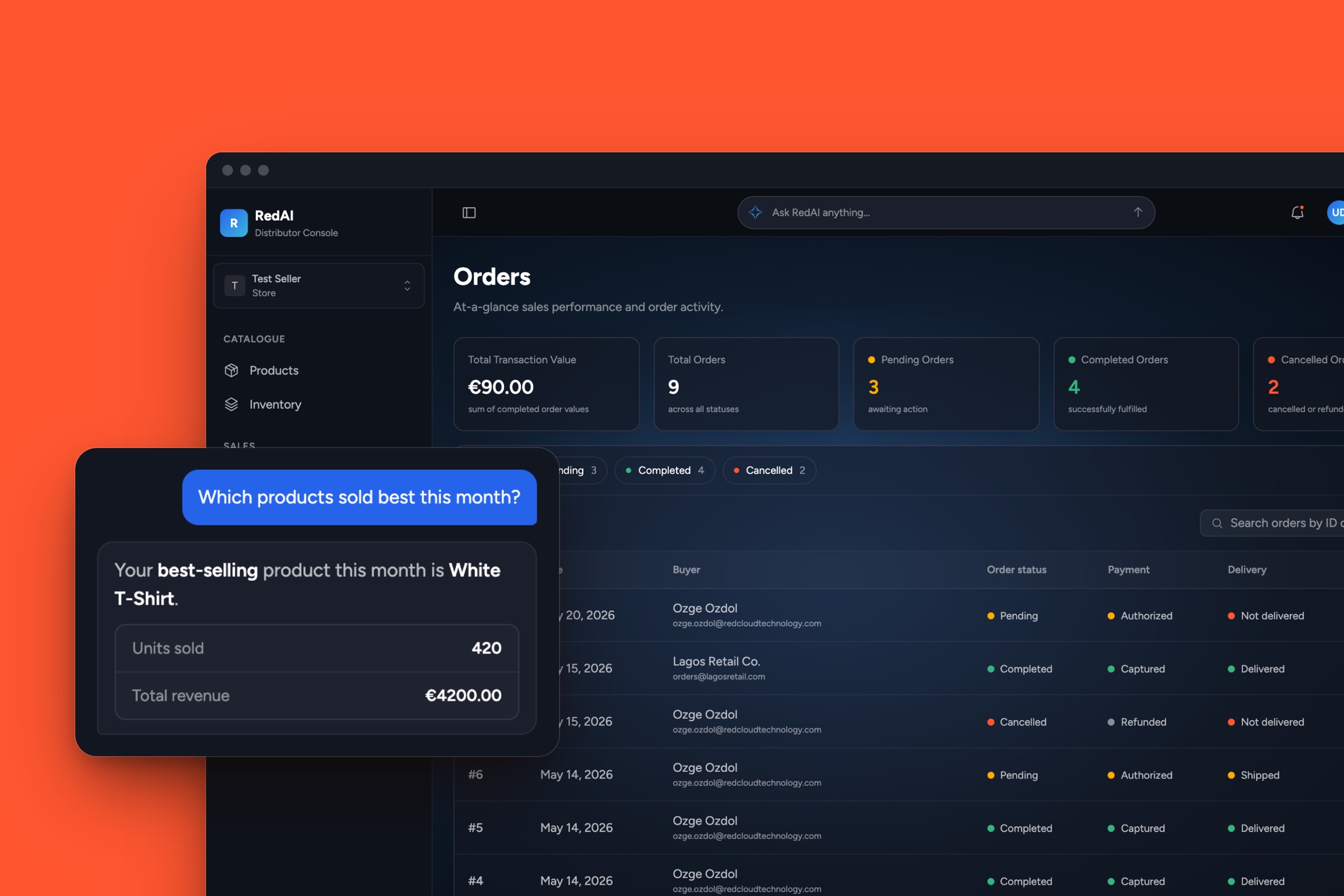This screenshot has height=896, width=1344.
Task: Open the Completed Orders card
Action: (1146, 384)
